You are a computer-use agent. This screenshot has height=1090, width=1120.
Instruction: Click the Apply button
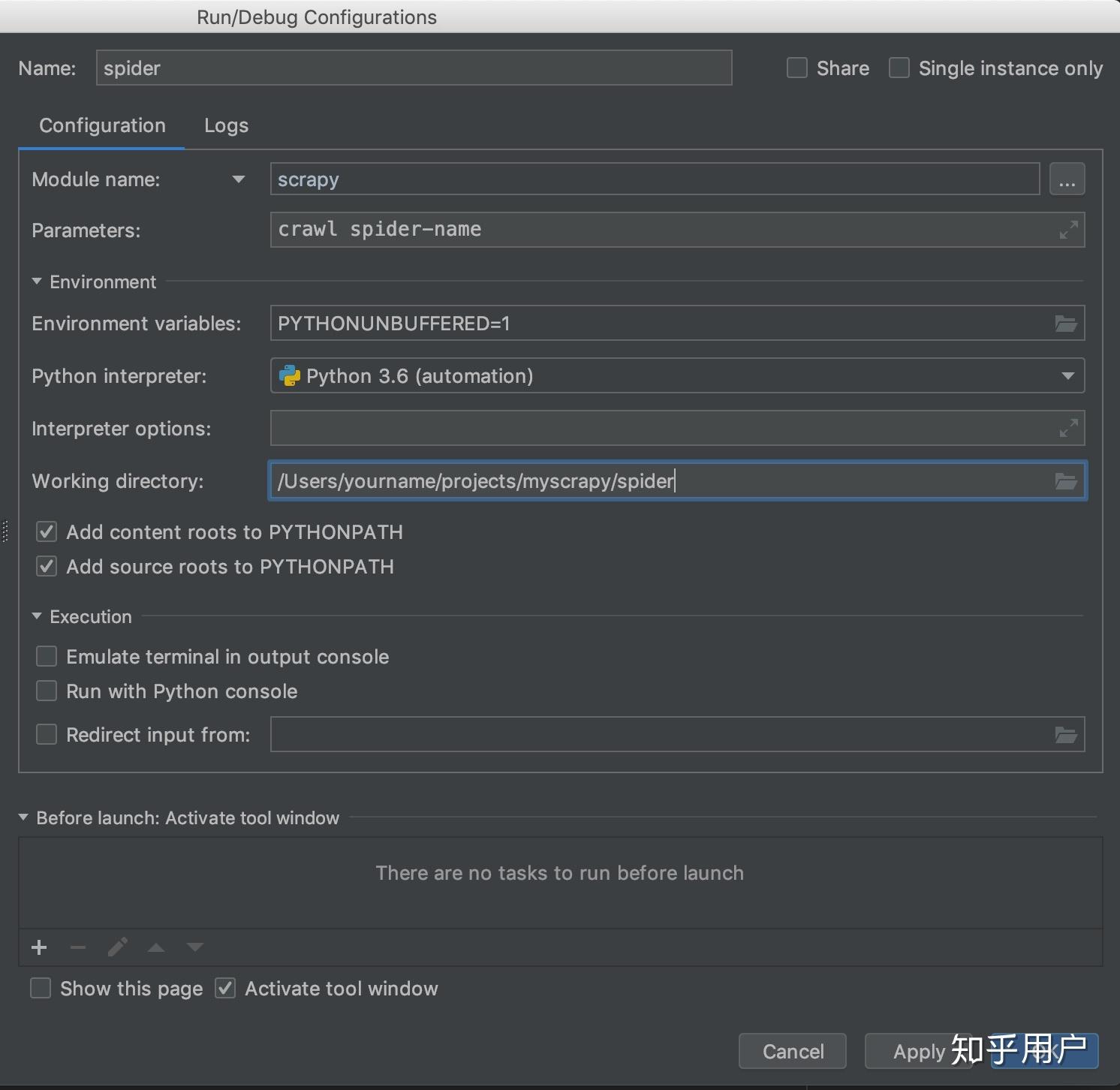click(x=917, y=1051)
